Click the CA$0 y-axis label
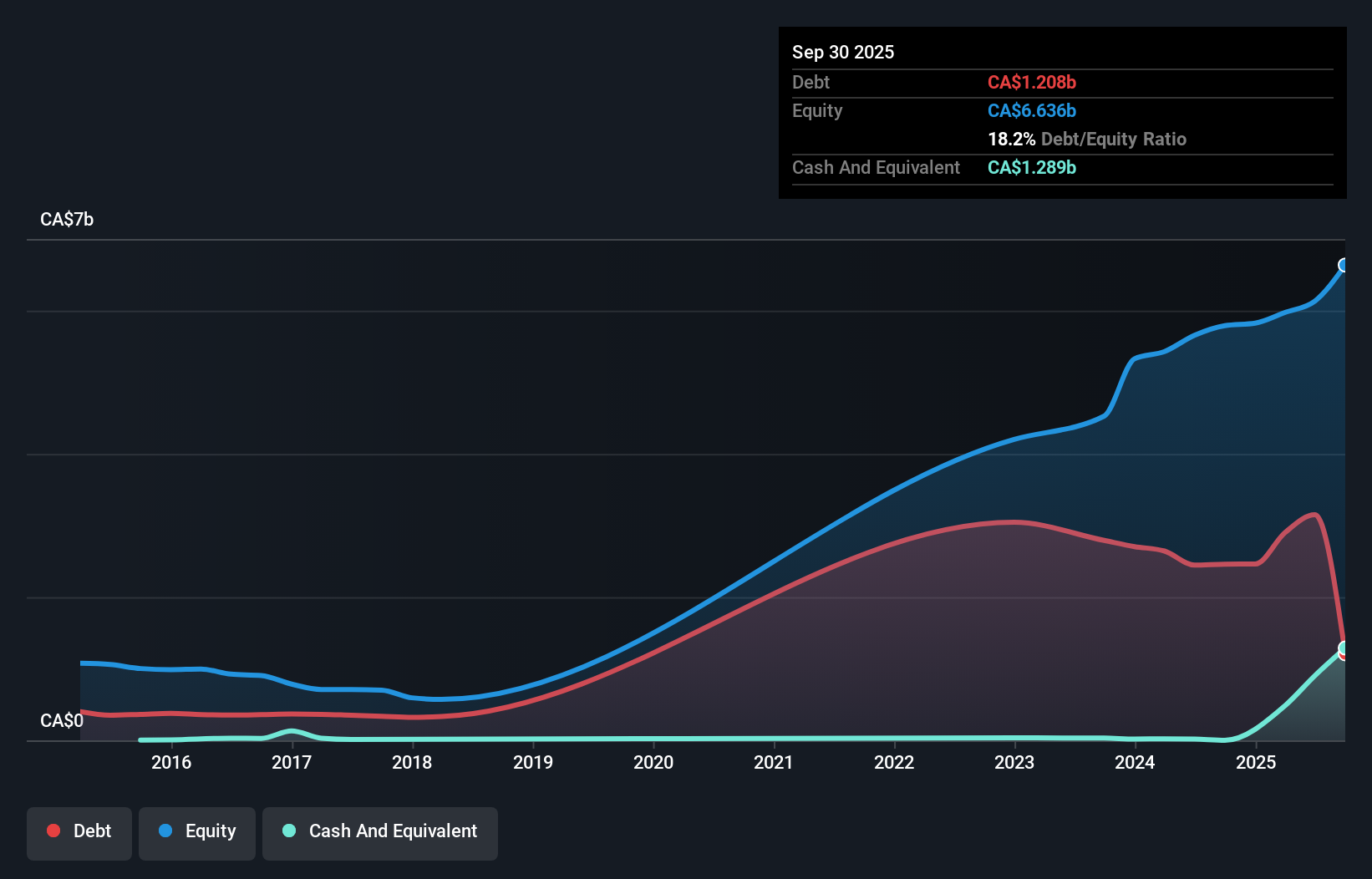 pyautogui.click(x=62, y=720)
